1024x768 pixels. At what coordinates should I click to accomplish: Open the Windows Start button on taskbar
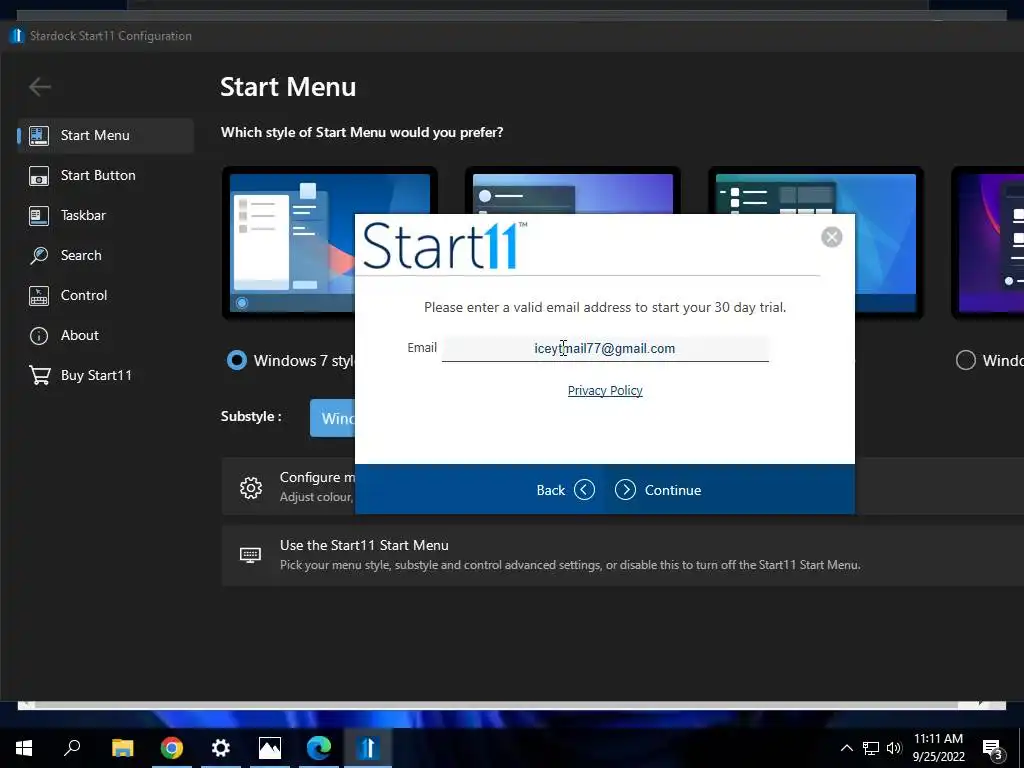coord(24,748)
